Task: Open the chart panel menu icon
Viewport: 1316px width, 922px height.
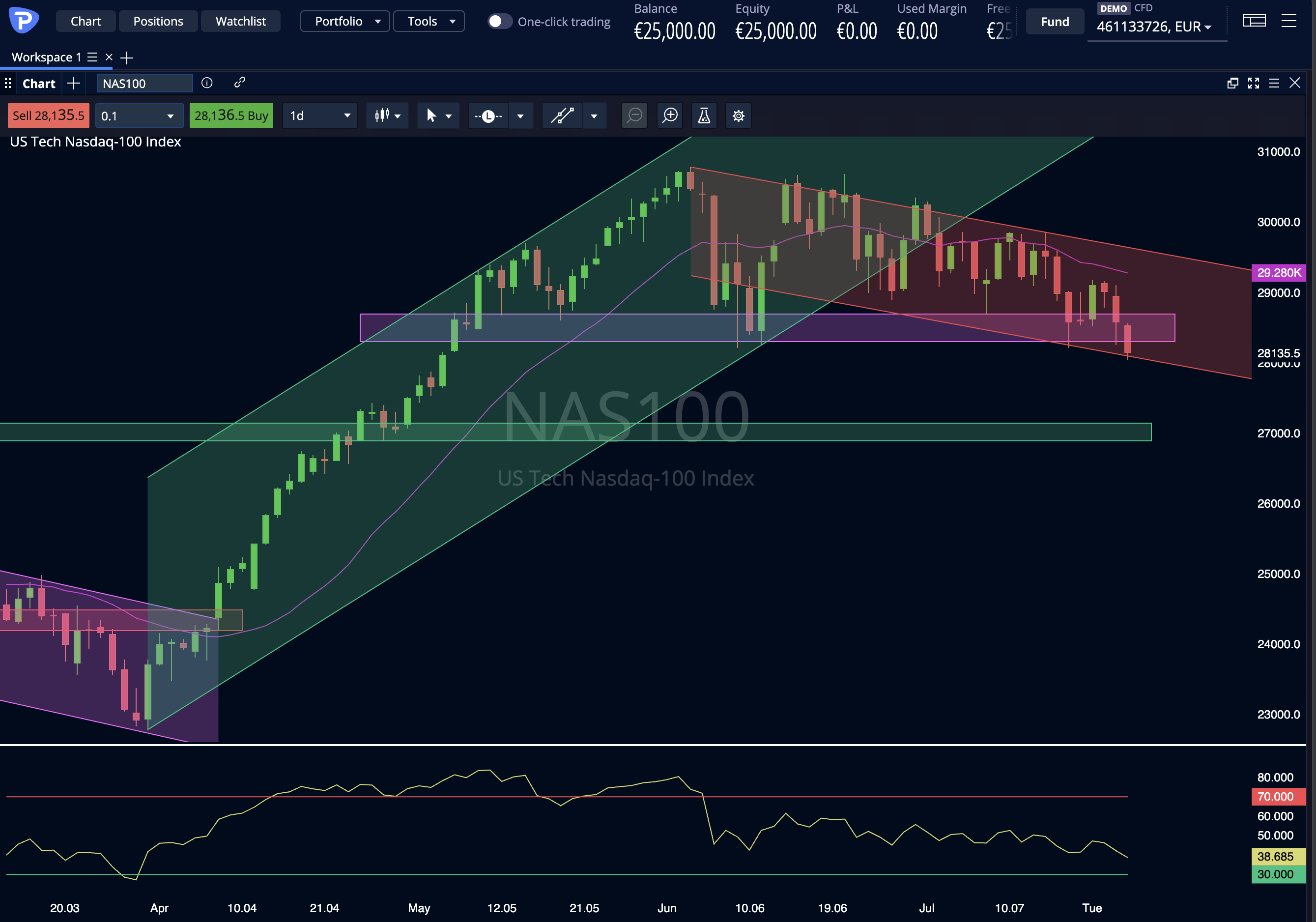Action: pos(1274,83)
